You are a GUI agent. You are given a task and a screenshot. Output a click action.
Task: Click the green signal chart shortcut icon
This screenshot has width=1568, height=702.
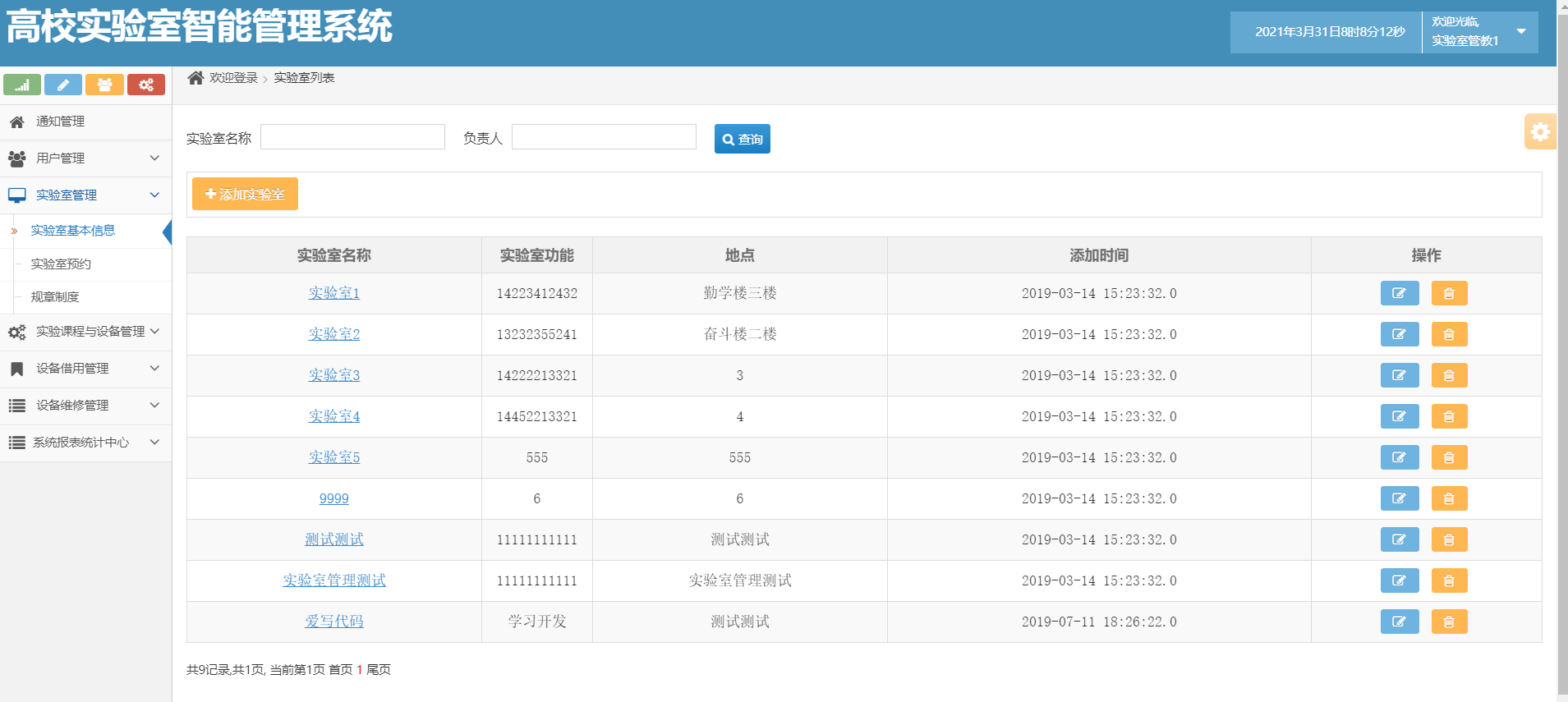[22, 85]
